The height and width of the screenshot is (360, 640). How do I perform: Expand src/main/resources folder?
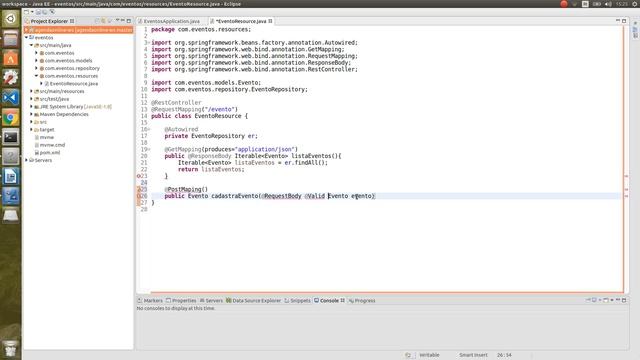pos(31,91)
